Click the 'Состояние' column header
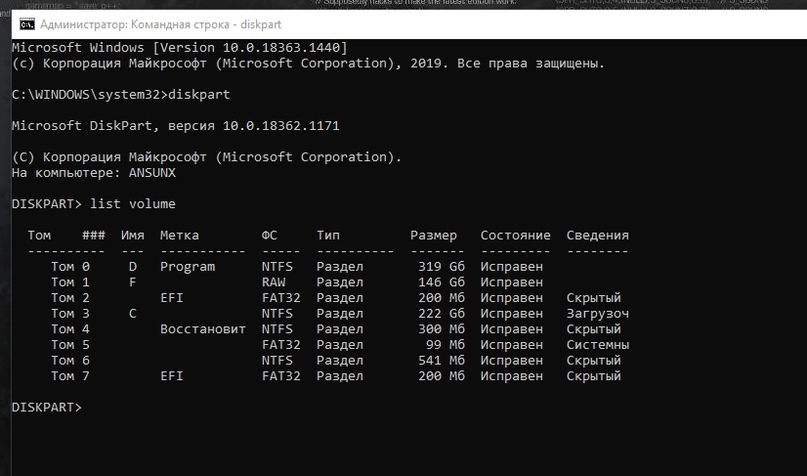The height and width of the screenshot is (476, 807). [515, 235]
